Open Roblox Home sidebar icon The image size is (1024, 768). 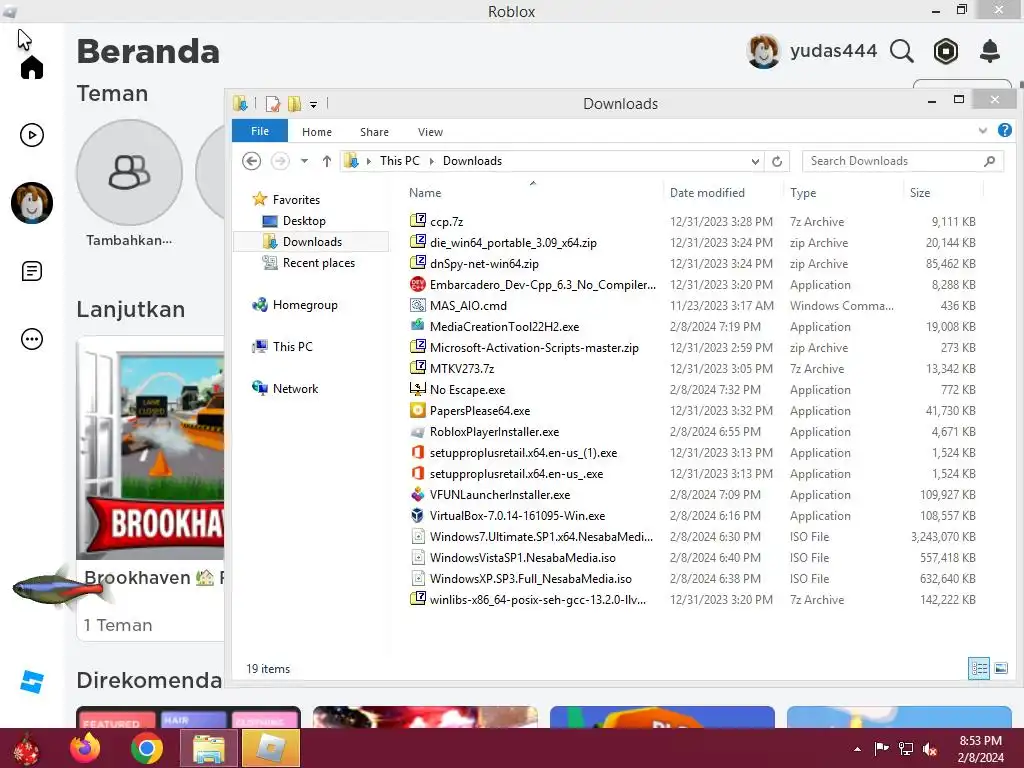coord(31,67)
